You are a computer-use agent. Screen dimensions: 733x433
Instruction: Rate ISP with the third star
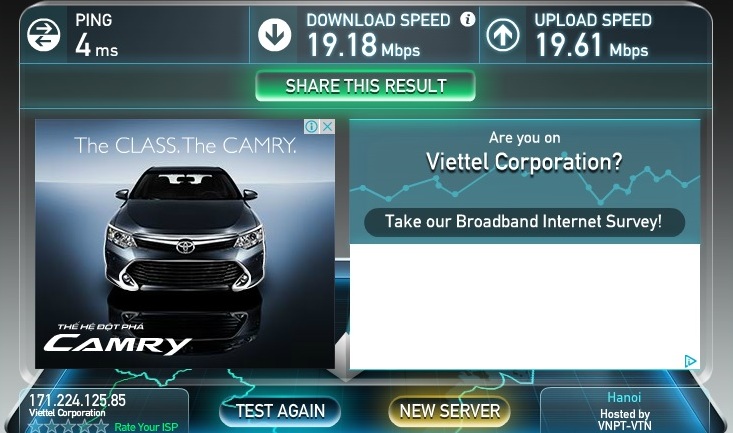[x=68, y=426]
